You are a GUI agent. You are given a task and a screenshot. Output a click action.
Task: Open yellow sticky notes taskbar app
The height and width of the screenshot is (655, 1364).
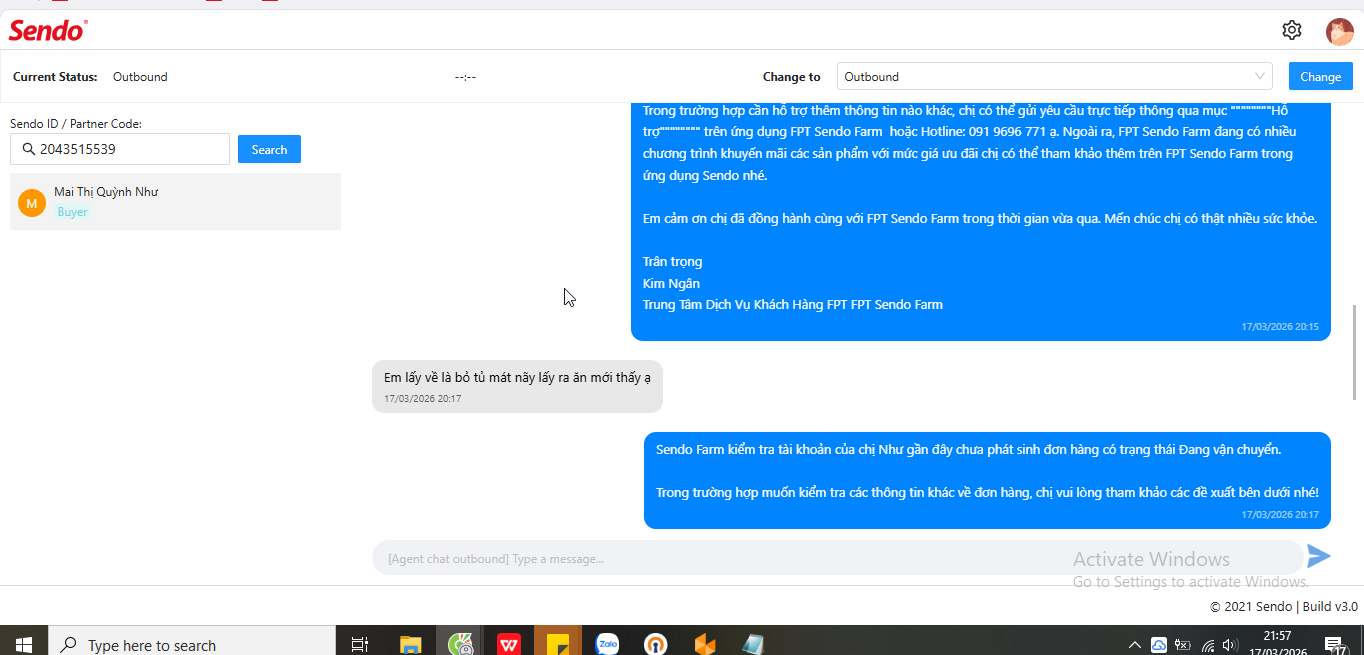point(558,645)
